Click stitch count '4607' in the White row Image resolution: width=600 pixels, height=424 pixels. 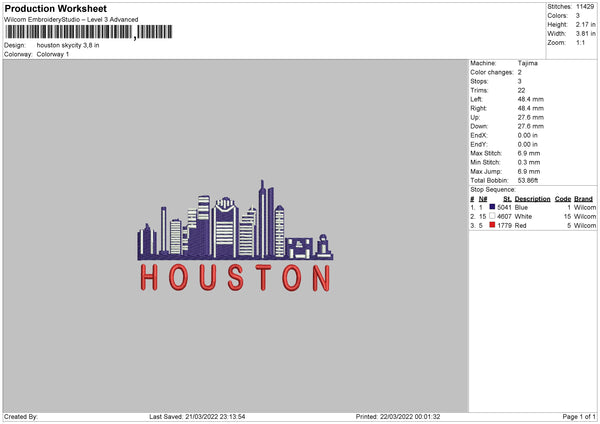504,217
